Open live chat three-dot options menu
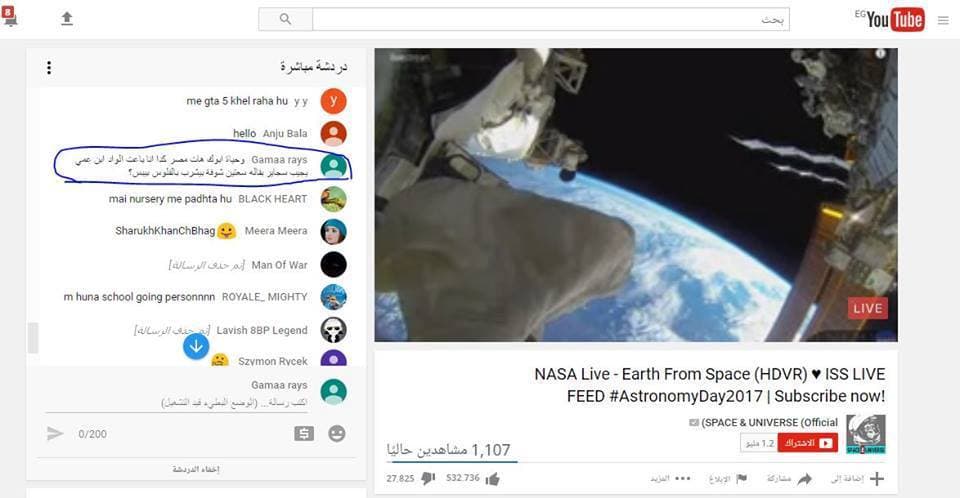The height and width of the screenshot is (498, 960). 49,67
